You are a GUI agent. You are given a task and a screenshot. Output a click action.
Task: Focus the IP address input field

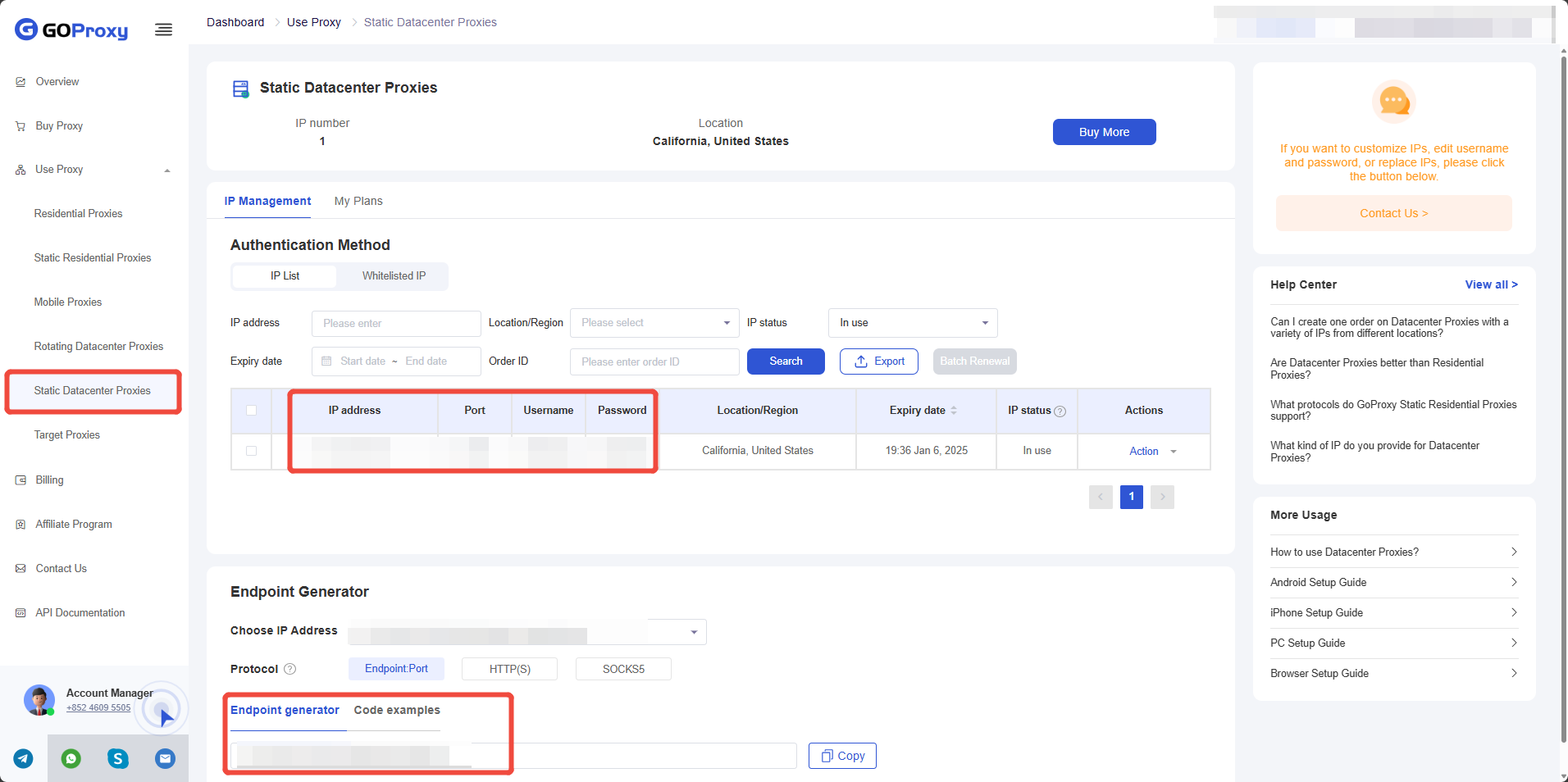click(x=396, y=324)
